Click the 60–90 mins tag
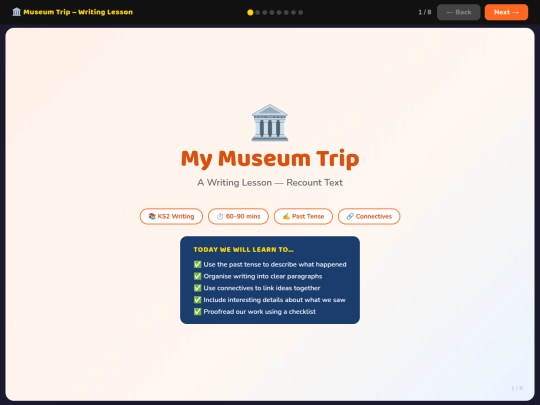This screenshot has height=405, width=540. coord(238,216)
